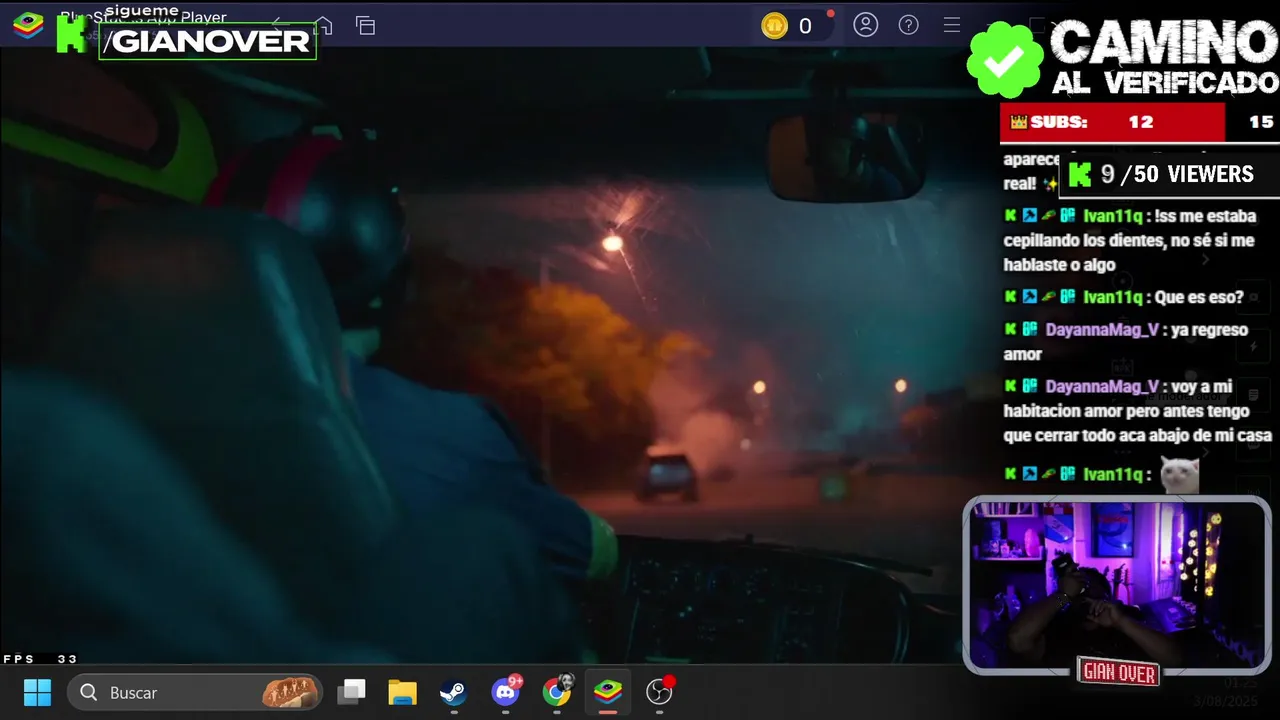Click the webcam overlay thumbnail

click(x=1117, y=585)
